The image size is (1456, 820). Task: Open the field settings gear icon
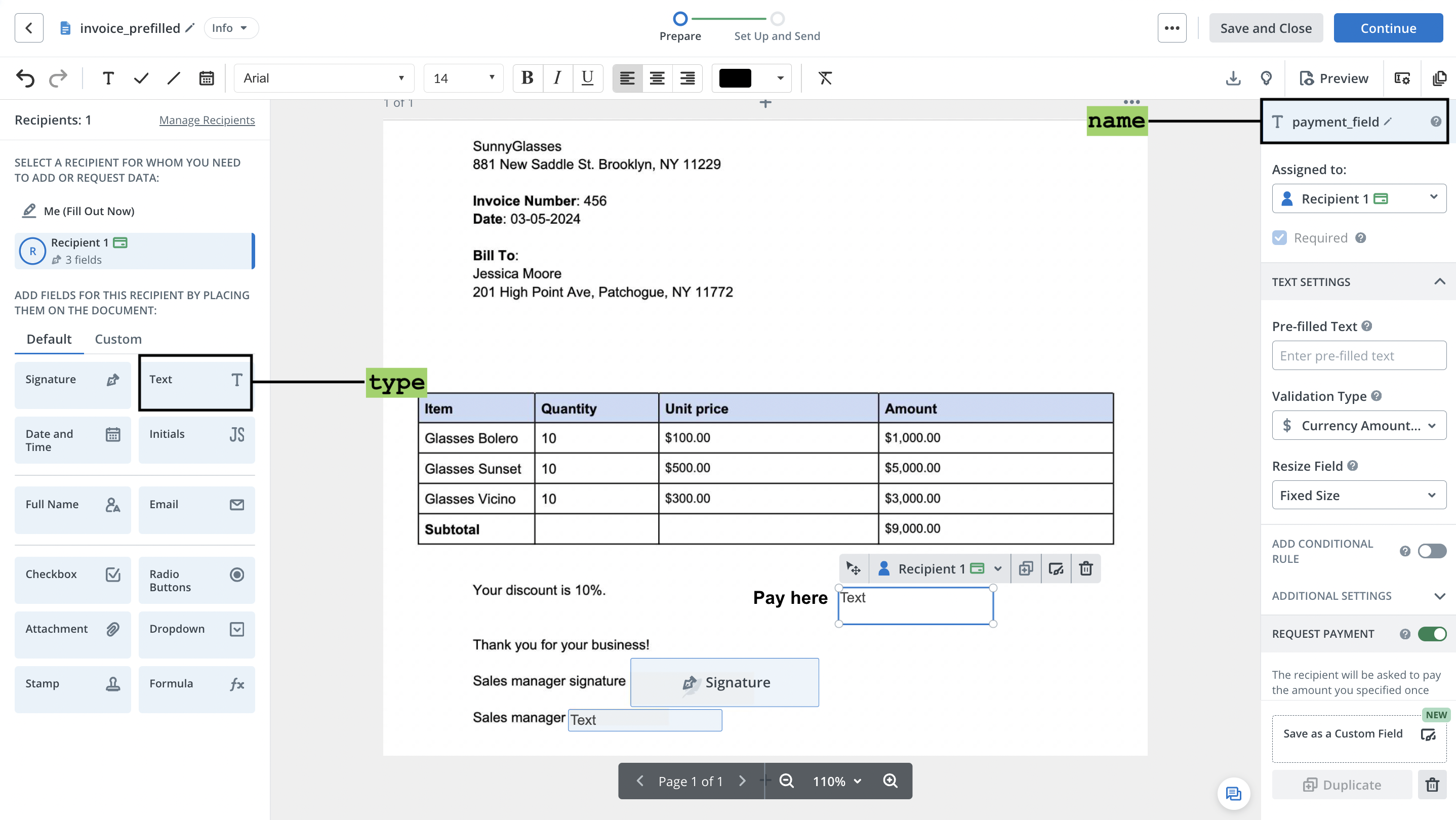point(1402,78)
